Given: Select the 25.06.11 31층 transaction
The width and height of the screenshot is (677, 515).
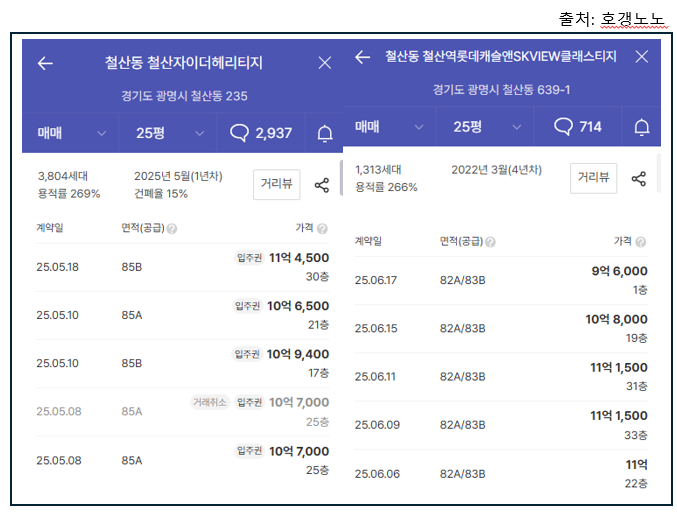Looking at the screenshot, I should (x=501, y=377).
